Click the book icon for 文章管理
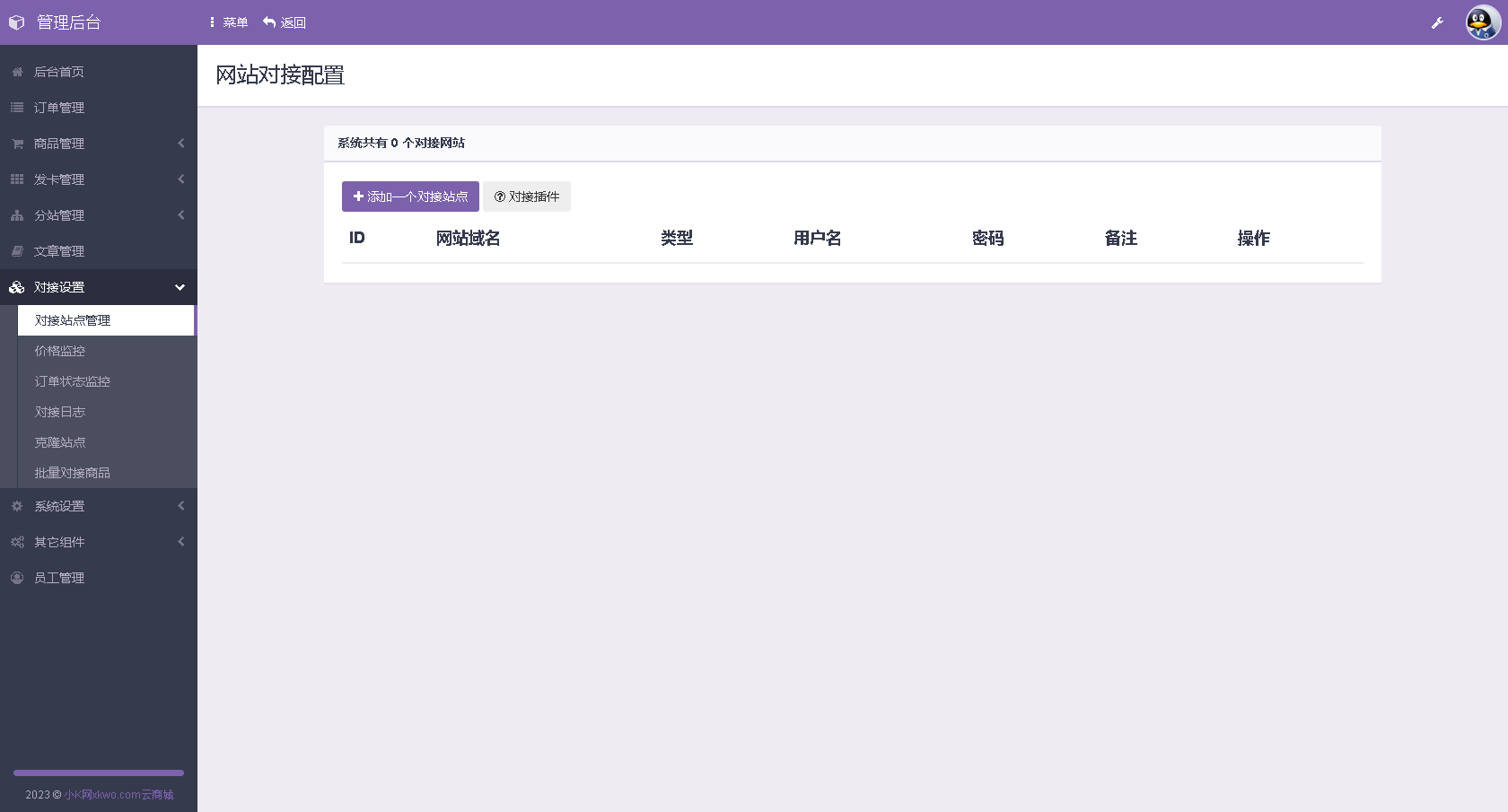 coord(17,251)
